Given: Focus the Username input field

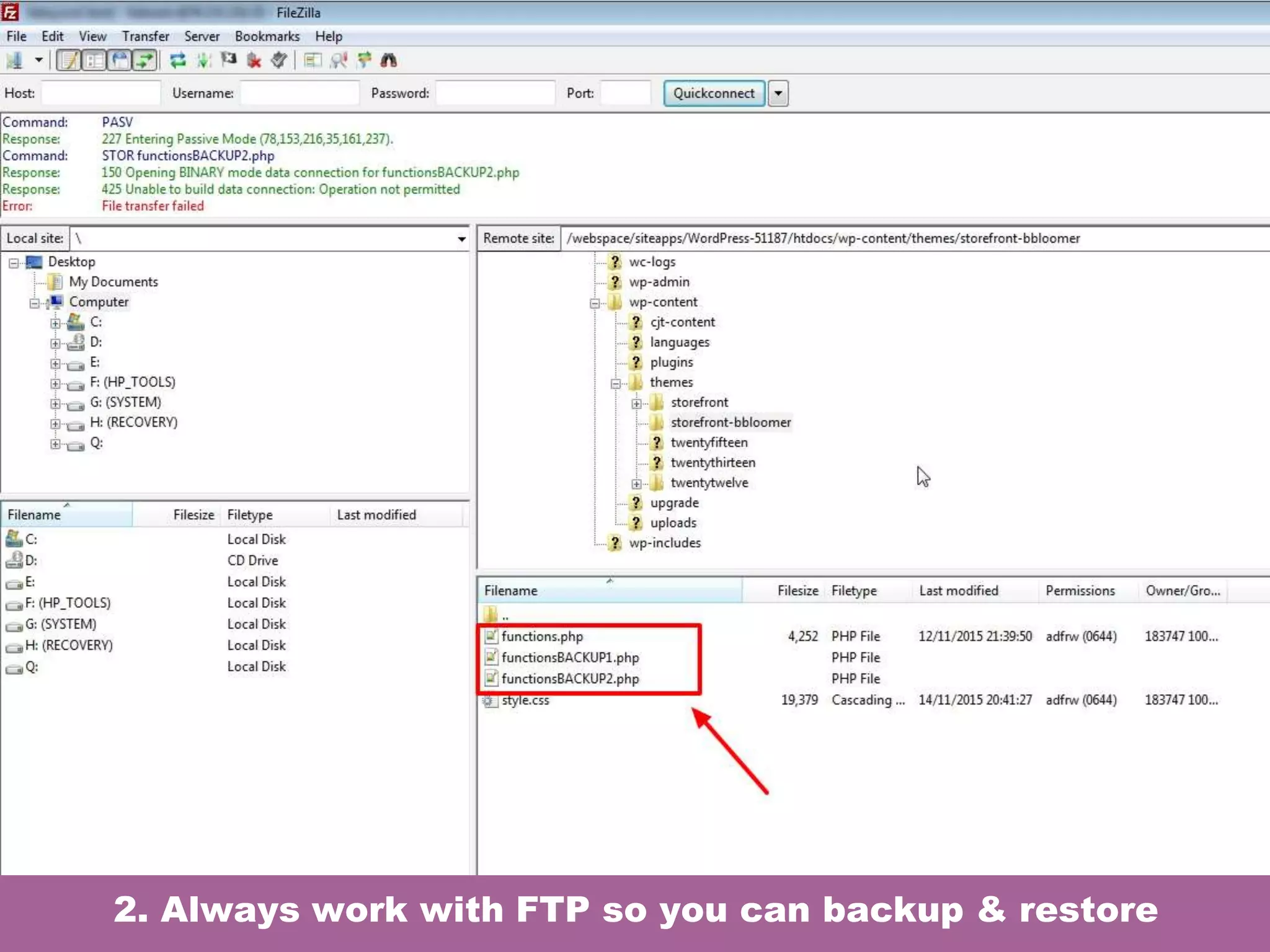Looking at the screenshot, I should point(300,93).
